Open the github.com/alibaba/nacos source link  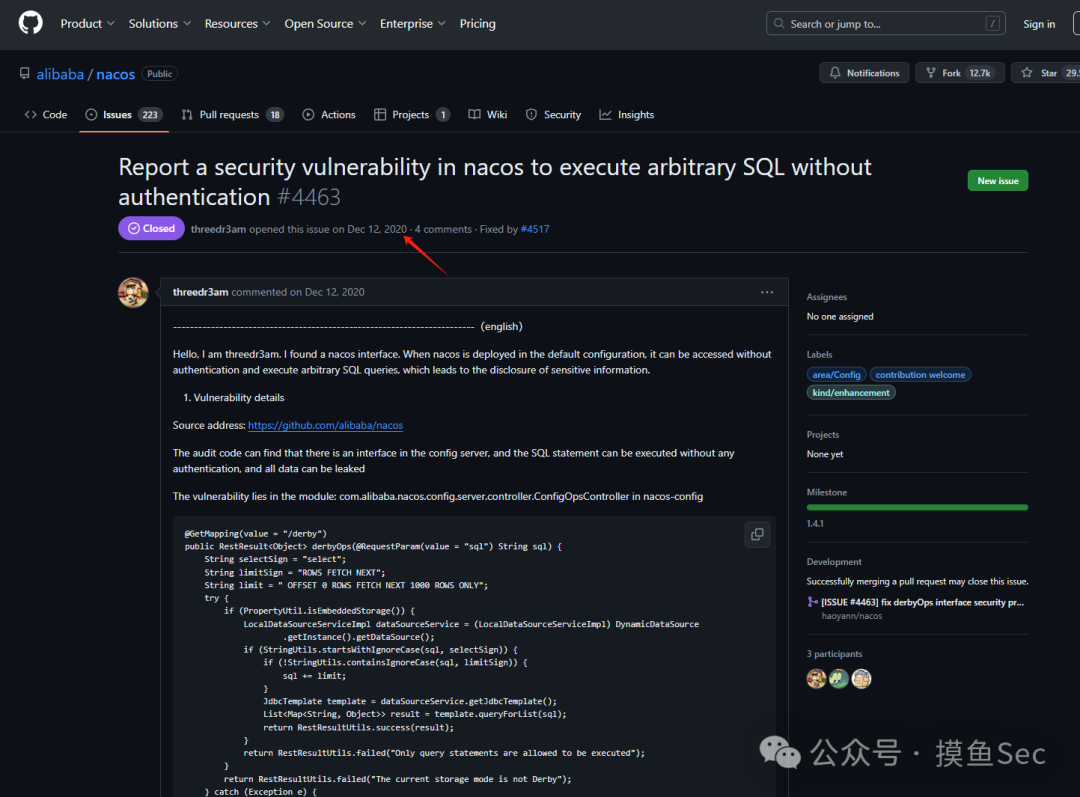click(325, 426)
